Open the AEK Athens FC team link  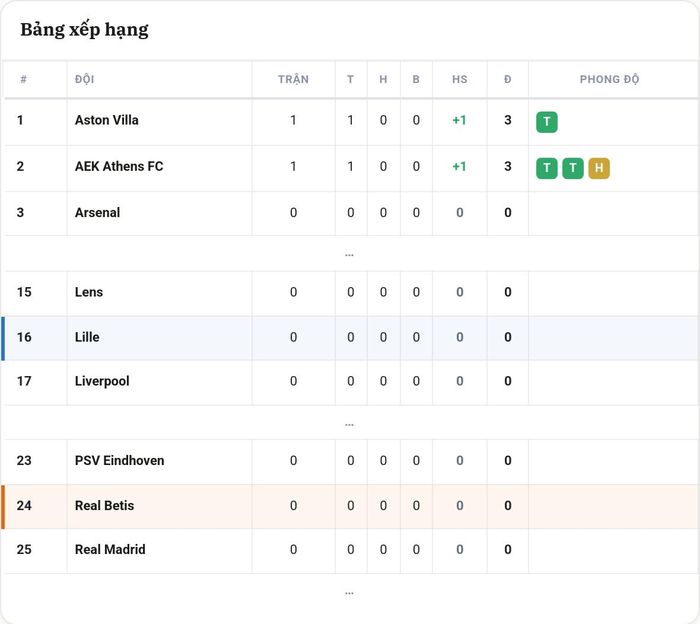click(x=119, y=166)
